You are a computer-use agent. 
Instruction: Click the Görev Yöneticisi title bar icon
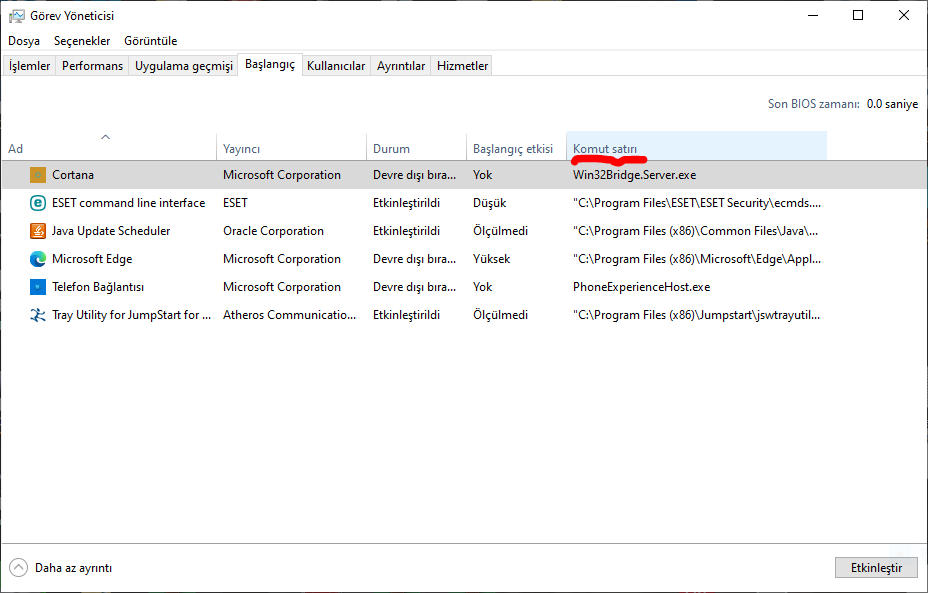[x=17, y=16]
